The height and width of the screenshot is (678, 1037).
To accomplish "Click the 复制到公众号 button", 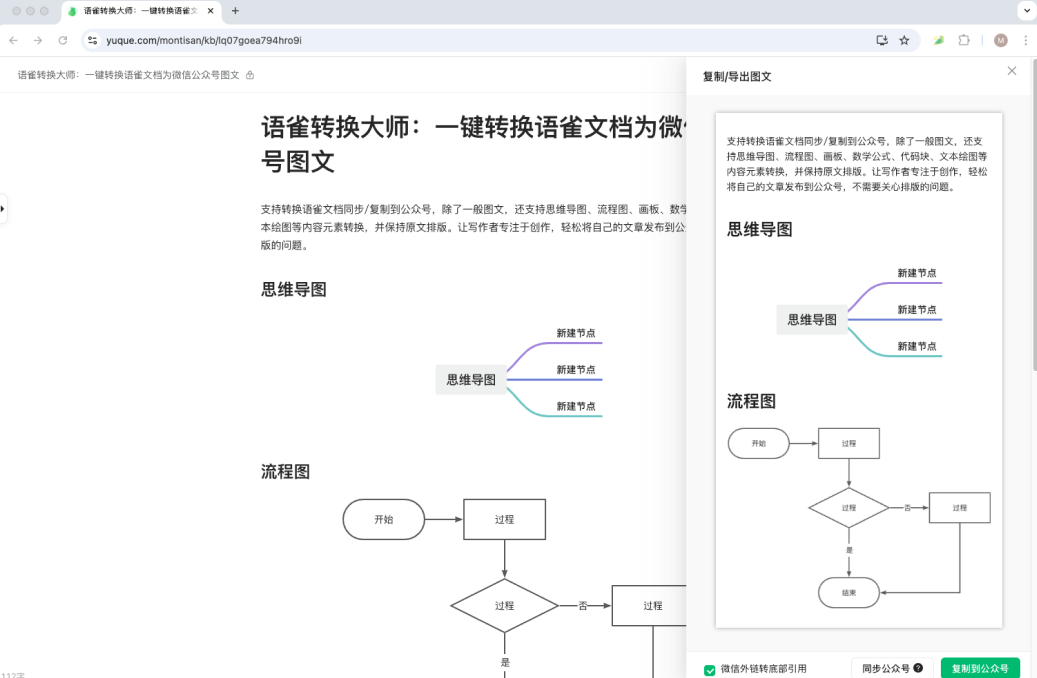I will point(980,668).
